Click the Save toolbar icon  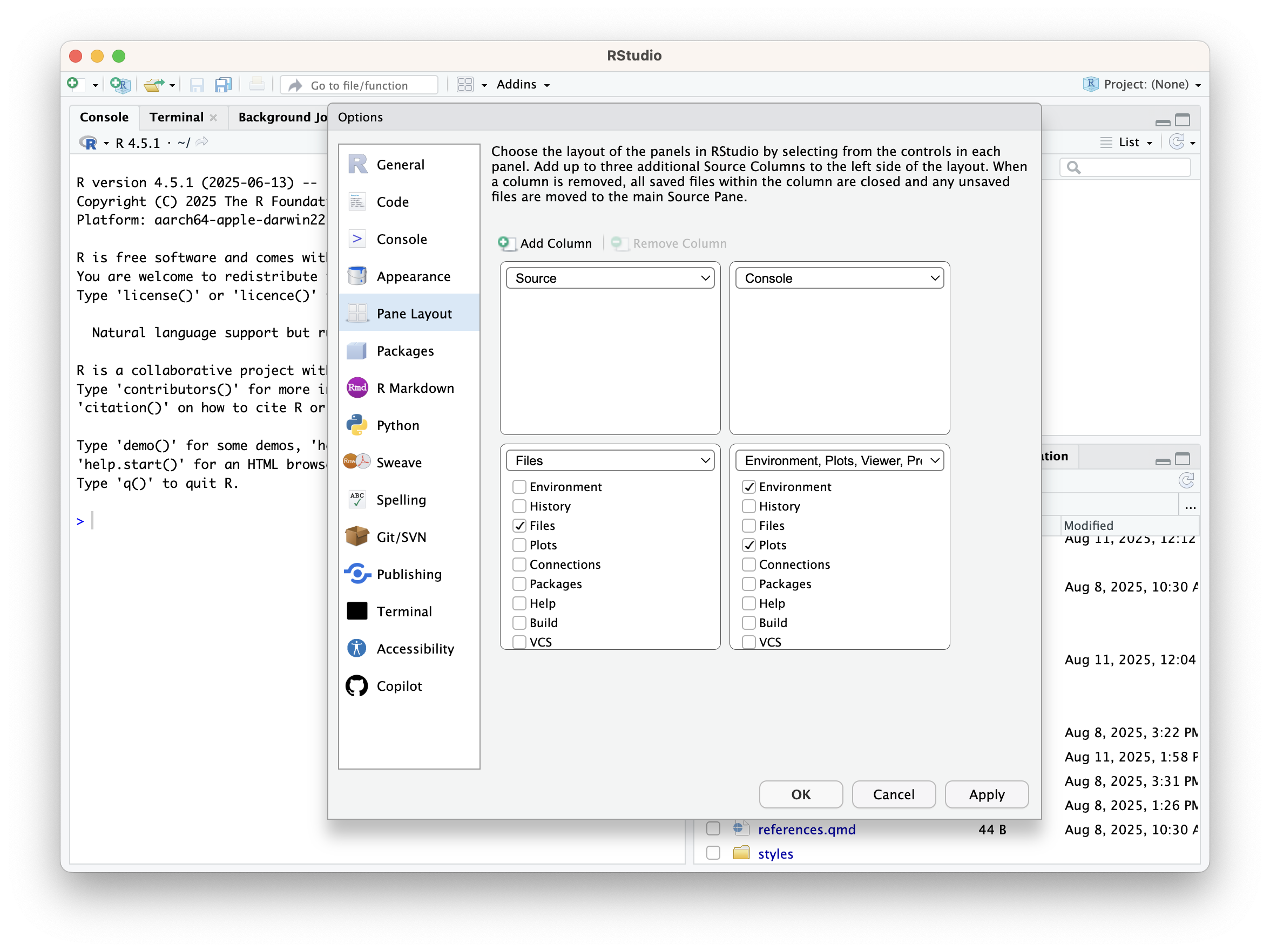click(x=197, y=85)
